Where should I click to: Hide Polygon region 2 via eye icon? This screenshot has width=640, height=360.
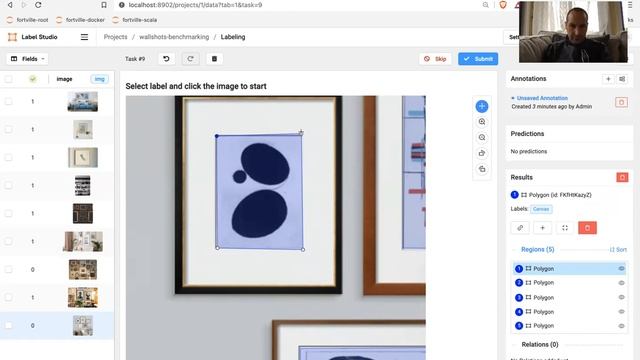(621, 283)
